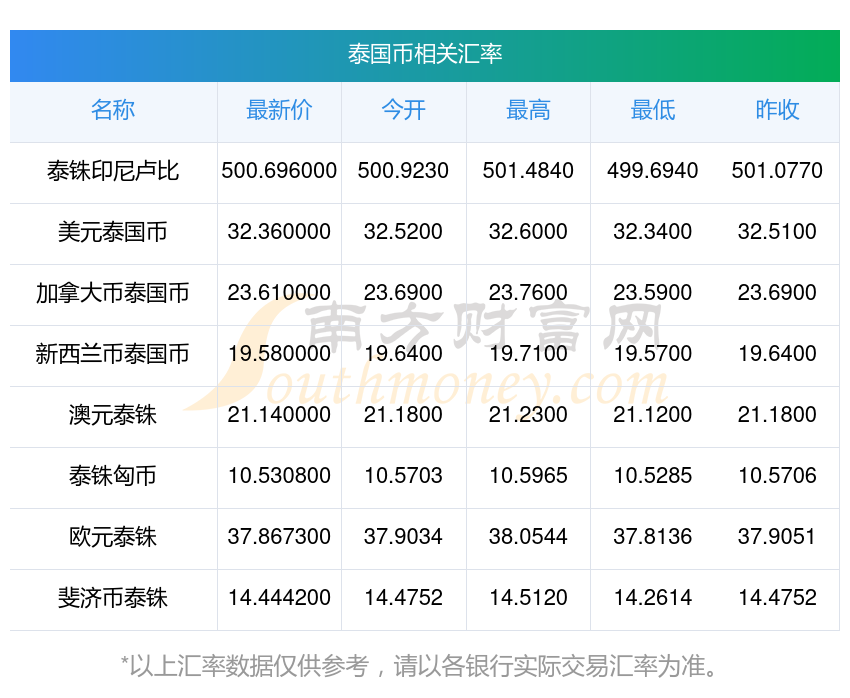Click the table title 泰国币相关汇率
The height and width of the screenshot is (698, 850).
(x=425, y=55)
